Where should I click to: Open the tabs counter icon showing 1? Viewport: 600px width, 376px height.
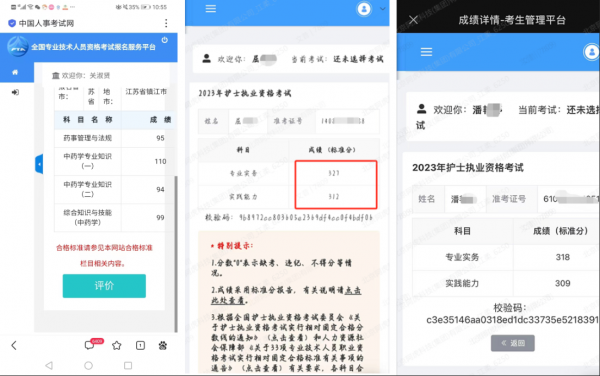(140, 346)
